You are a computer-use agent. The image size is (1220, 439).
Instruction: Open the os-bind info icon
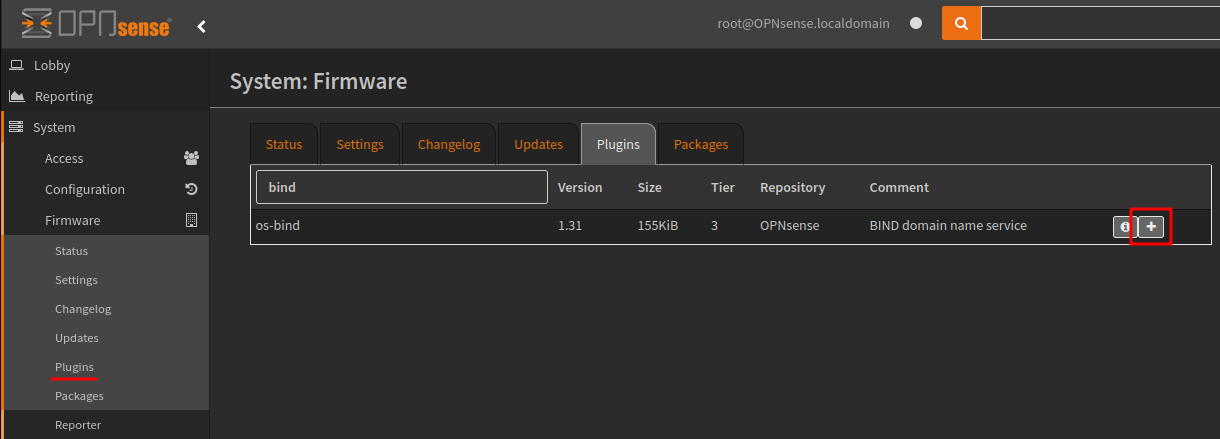point(1125,227)
